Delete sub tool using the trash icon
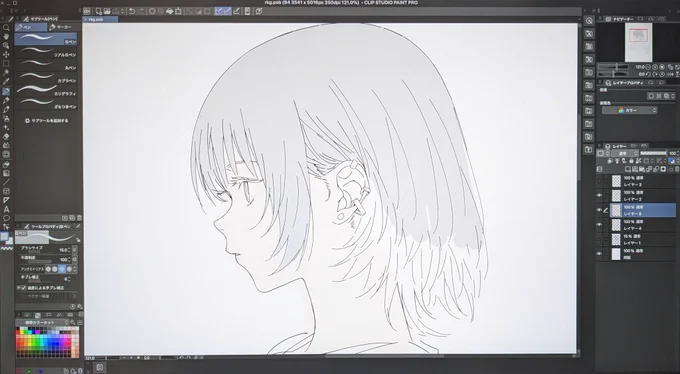Screen dimensions: 680x374 (x=79, y=218)
